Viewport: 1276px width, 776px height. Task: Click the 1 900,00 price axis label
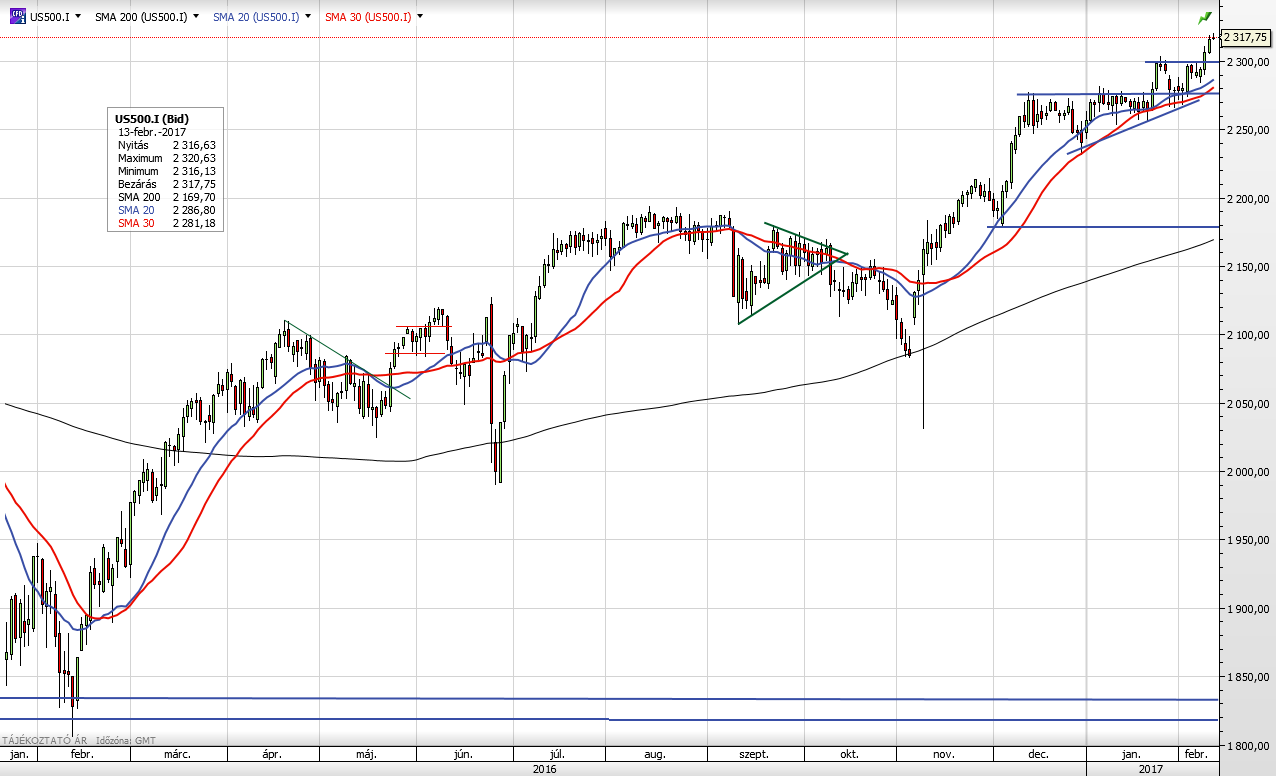pyautogui.click(x=1249, y=609)
